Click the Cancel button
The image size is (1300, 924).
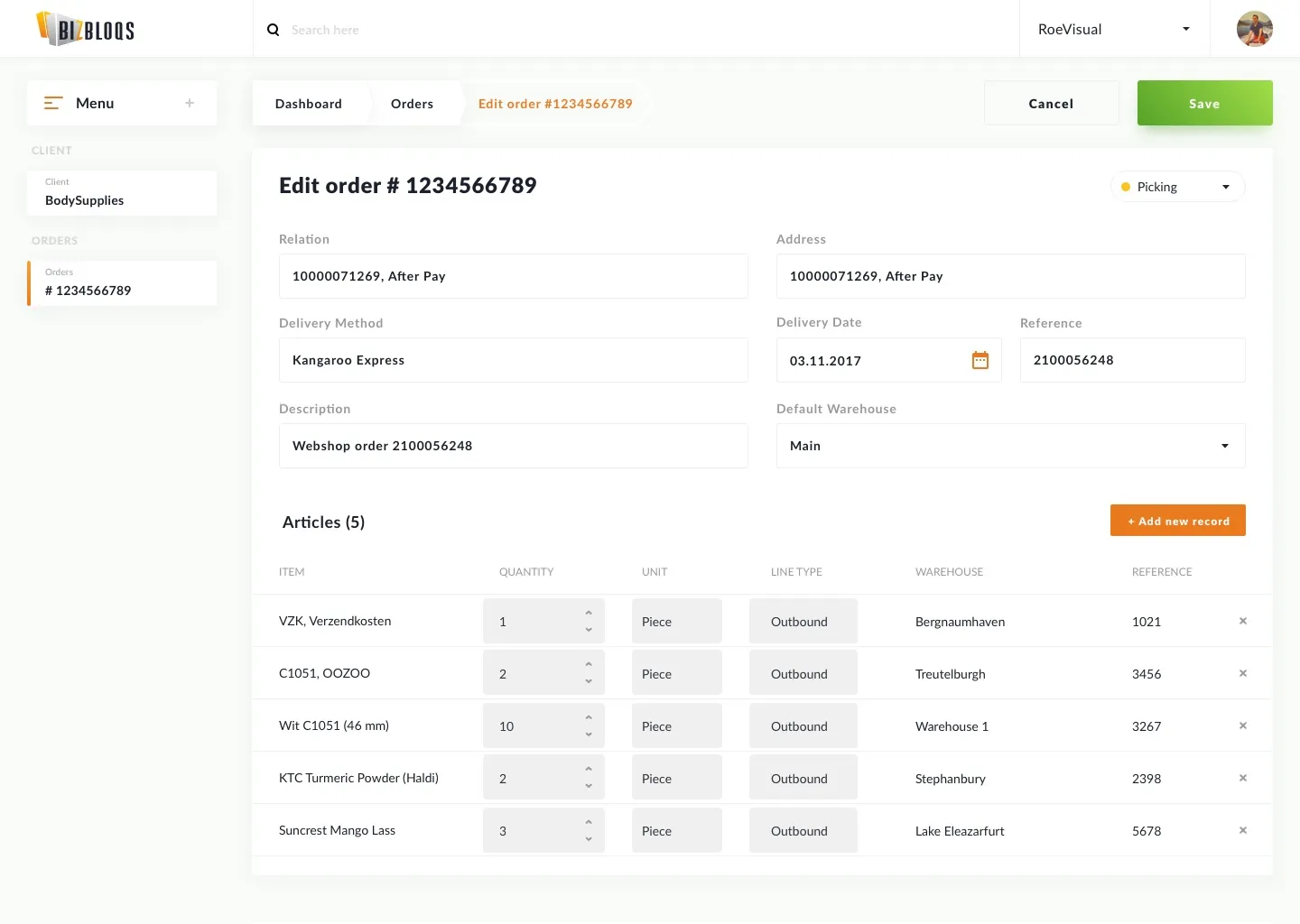[1051, 104]
